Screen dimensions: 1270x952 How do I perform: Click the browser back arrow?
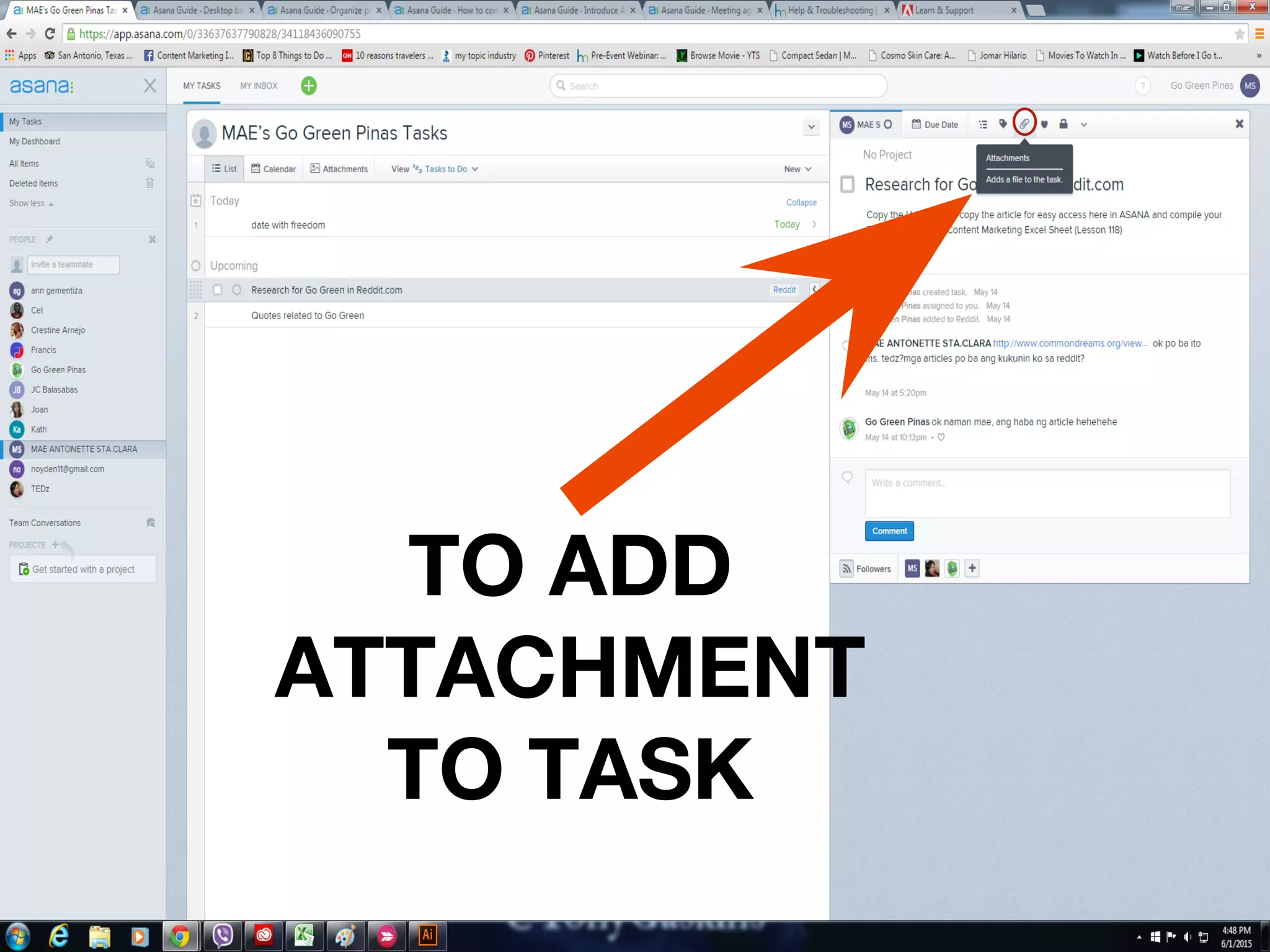(x=11, y=33)
